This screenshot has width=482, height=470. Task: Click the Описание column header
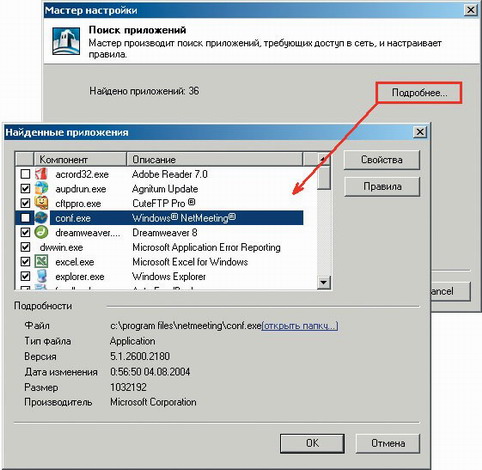click(x=215, y=159)
